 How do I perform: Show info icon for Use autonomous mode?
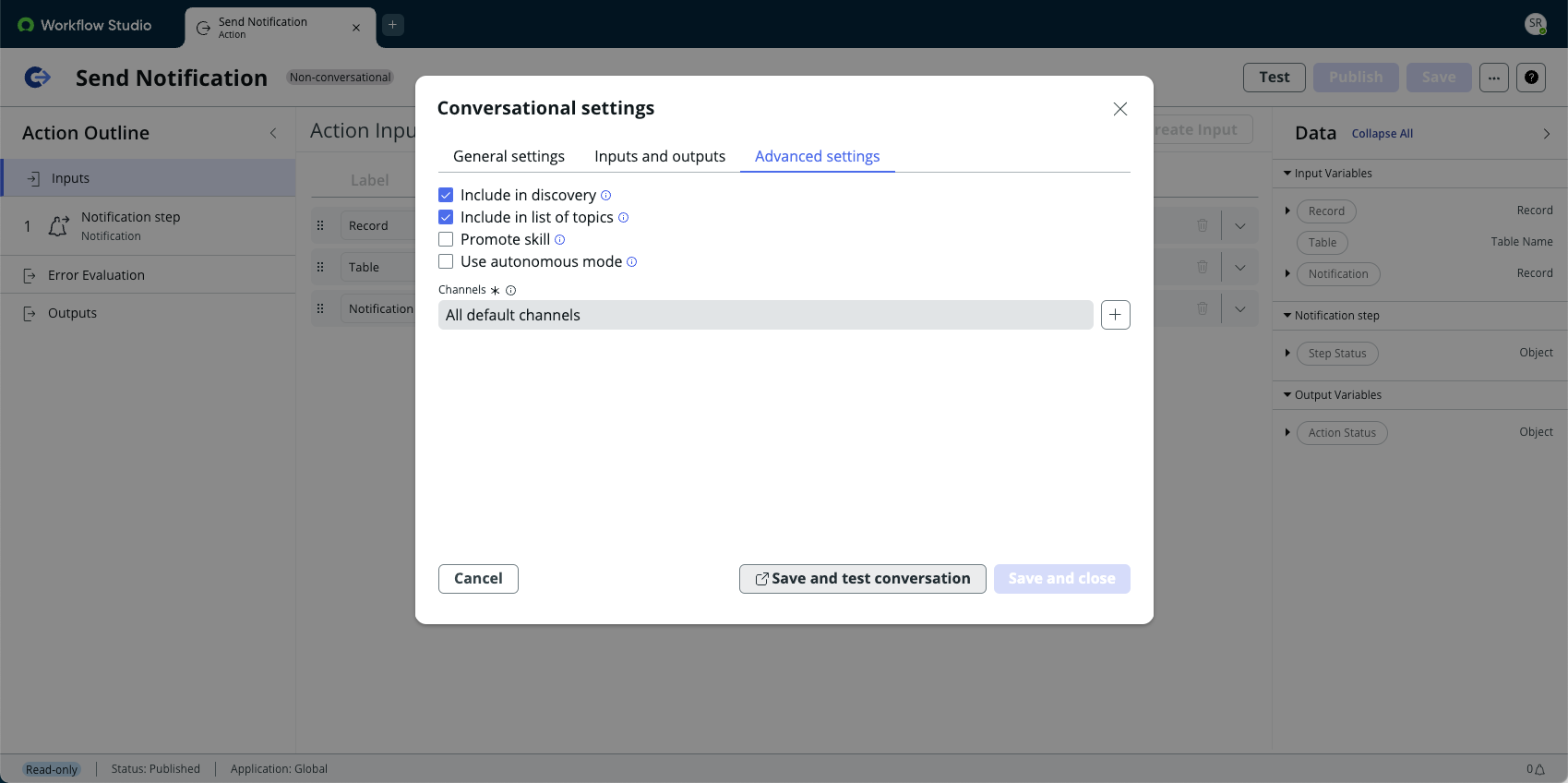(631, 261)
